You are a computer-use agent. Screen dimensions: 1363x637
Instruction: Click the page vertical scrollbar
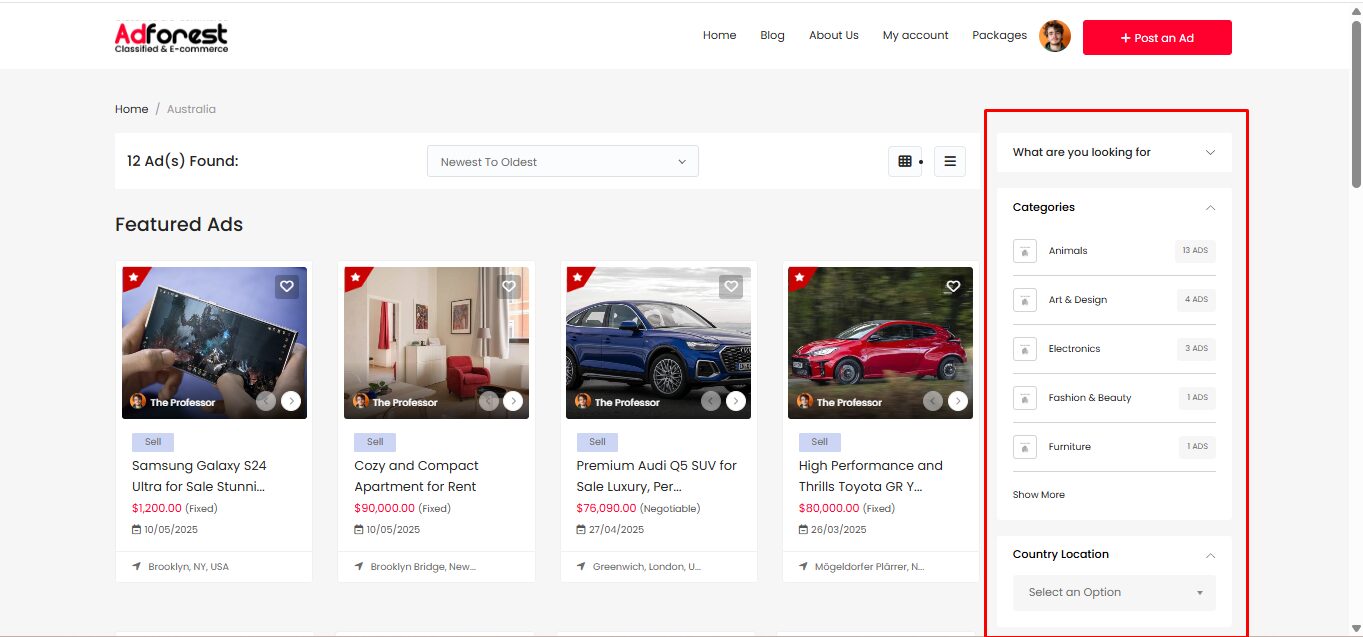point(1356,100)
